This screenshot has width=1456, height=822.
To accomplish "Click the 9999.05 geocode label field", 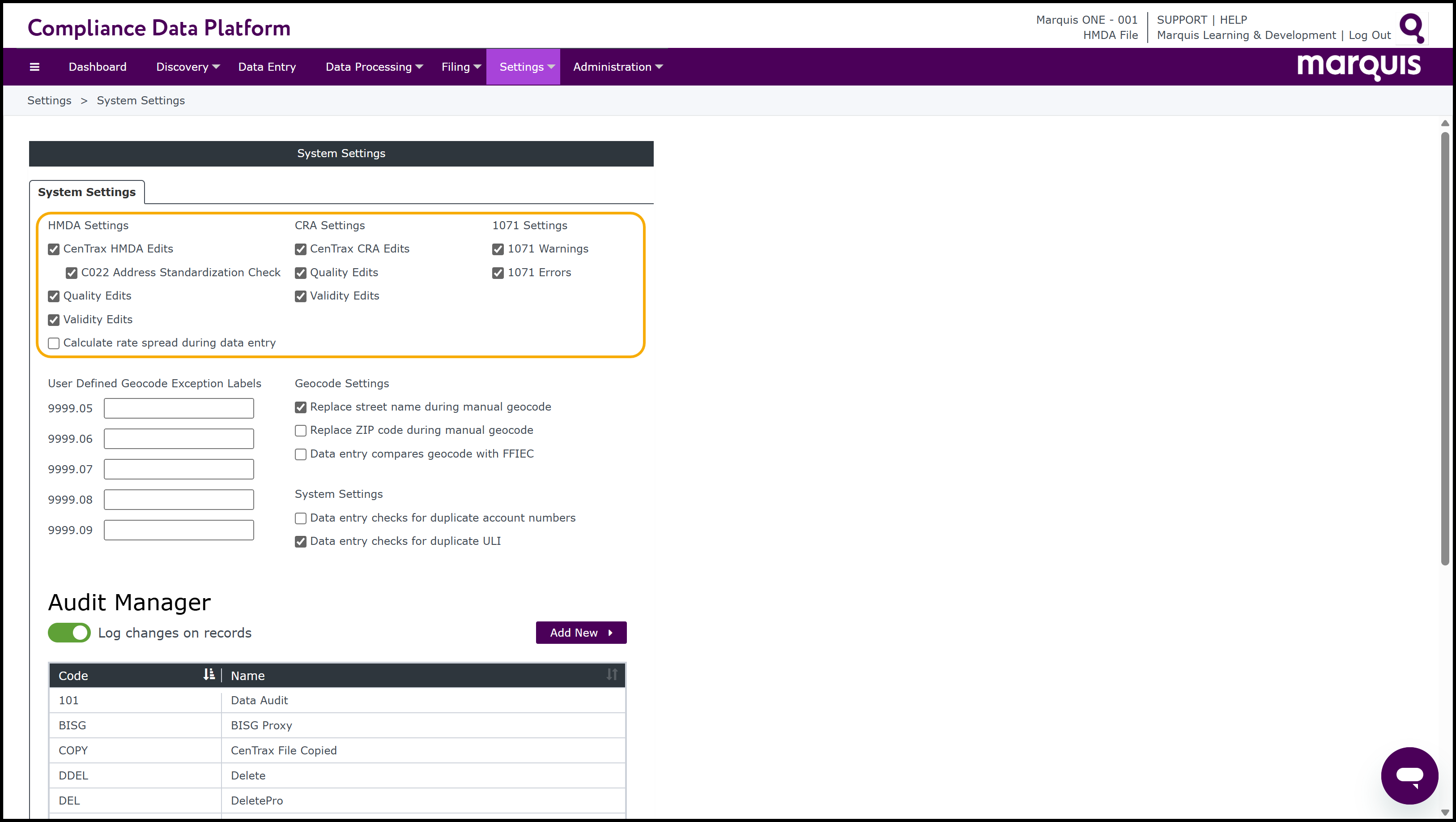I will pyautogui.click(x=179, y=408).
